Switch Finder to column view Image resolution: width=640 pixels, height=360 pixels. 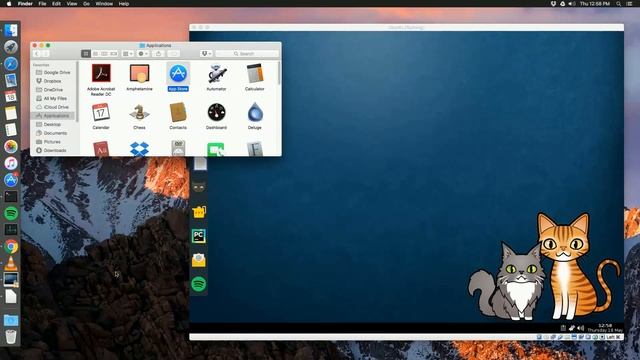[x=104, y=53]
